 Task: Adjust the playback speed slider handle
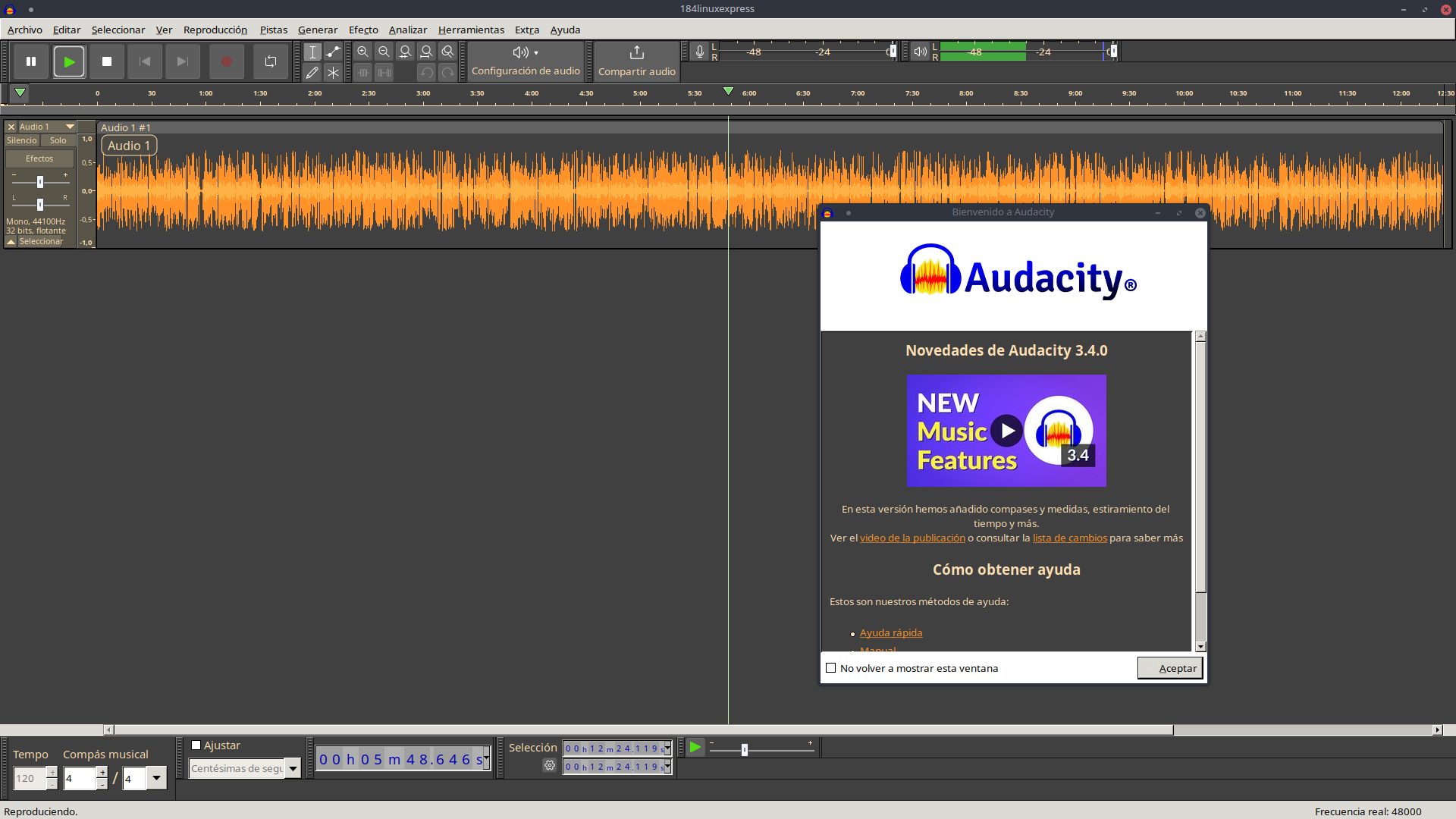[x=745, y=750]
